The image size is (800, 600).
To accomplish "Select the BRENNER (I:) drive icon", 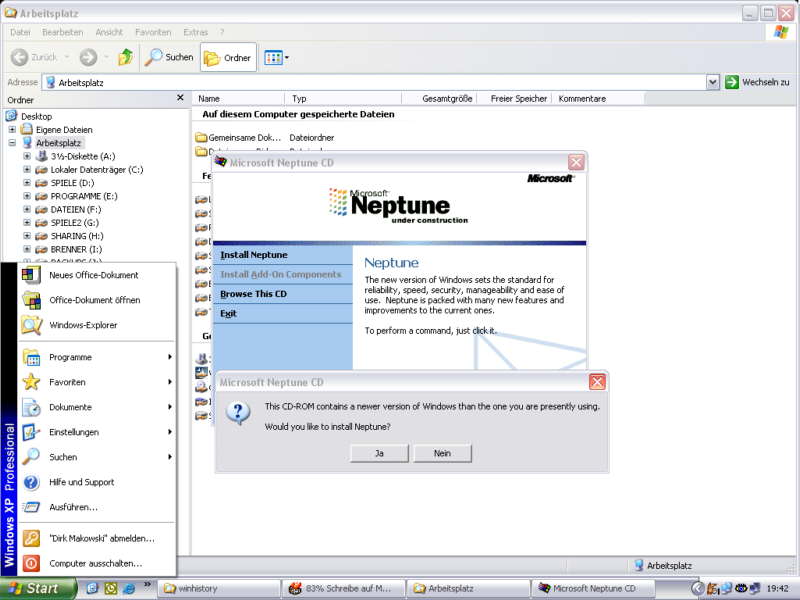I will point(41,249).
